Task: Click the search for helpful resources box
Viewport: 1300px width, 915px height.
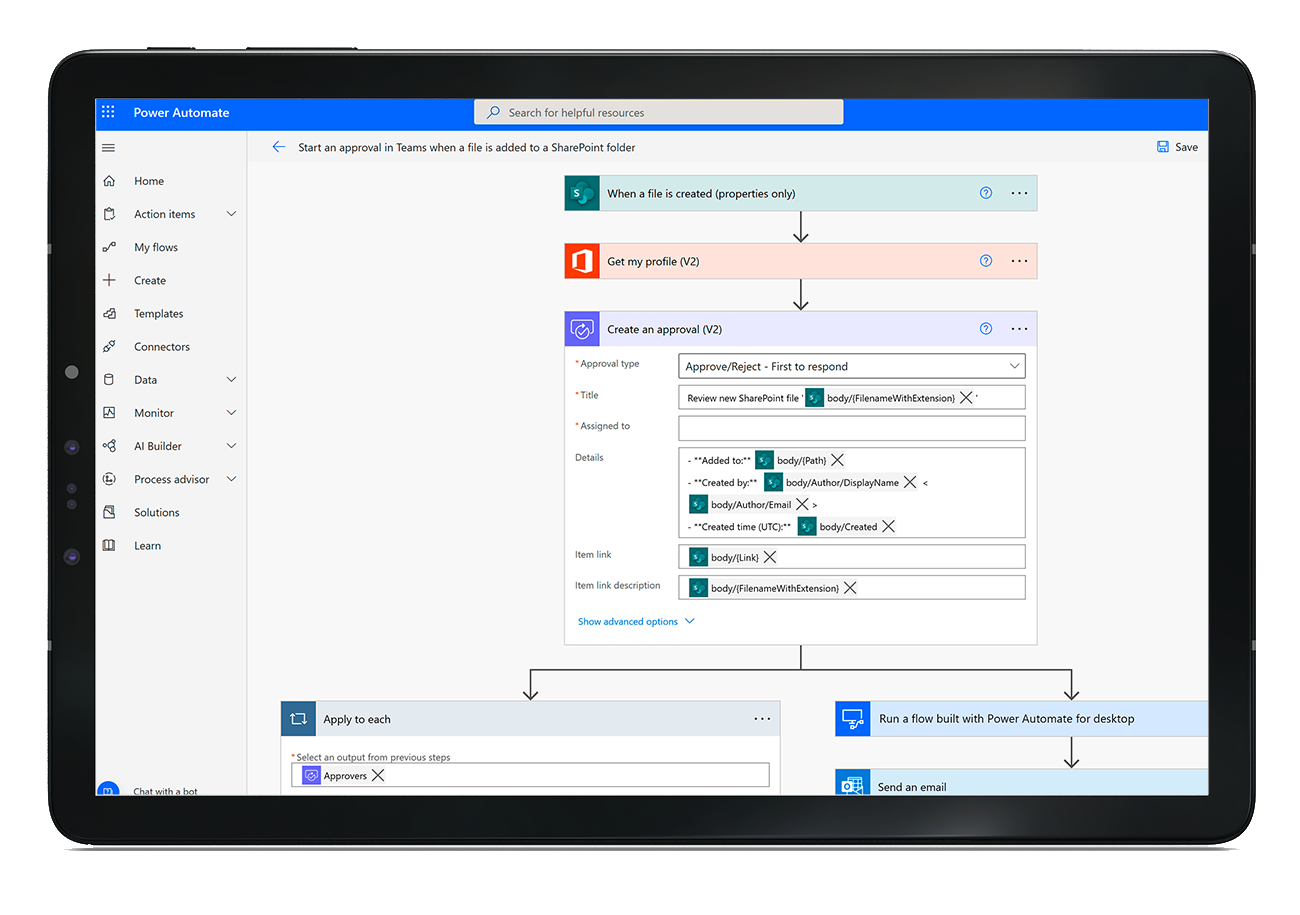Action: point(659,113)
